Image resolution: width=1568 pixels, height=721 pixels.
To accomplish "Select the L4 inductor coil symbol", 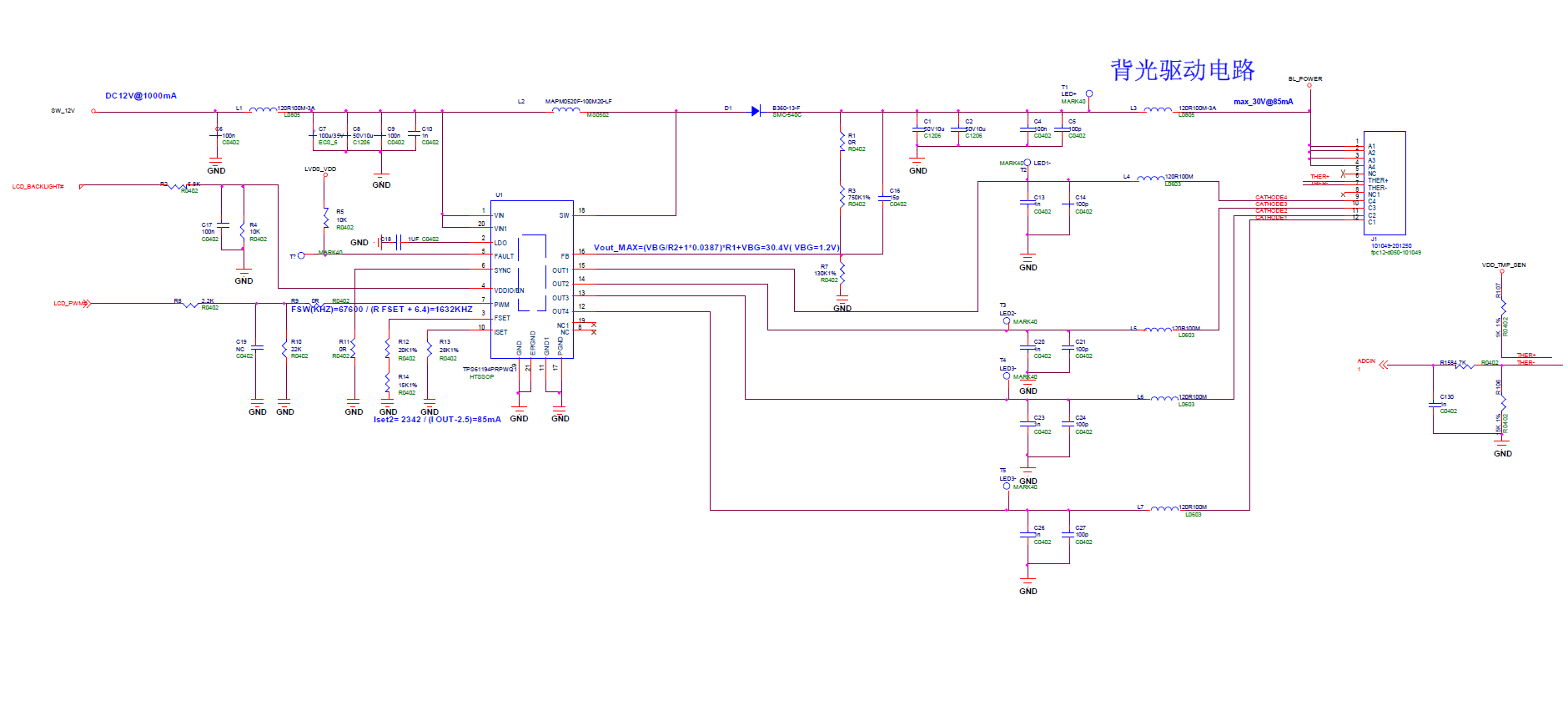I will [1151, 178].
